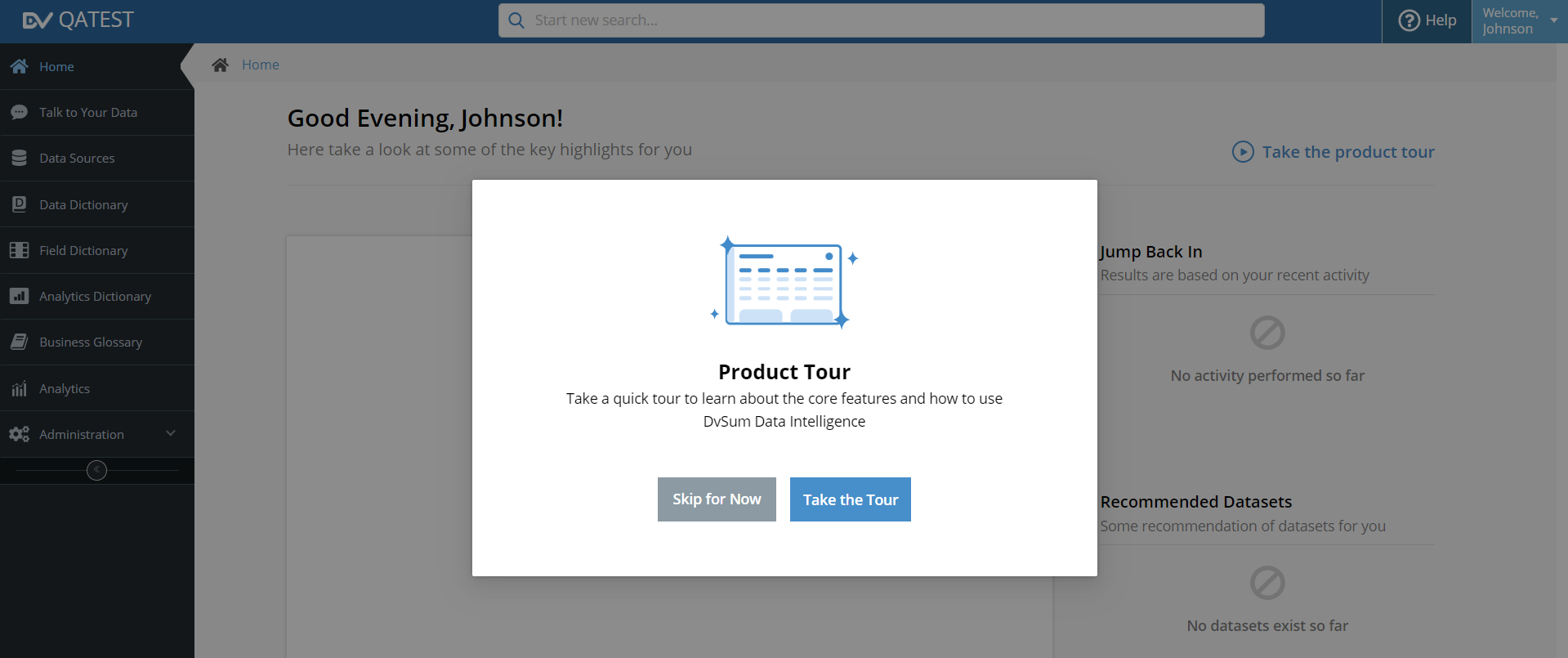1568x658 pixels.
Task: Click the Good Evening, Johnson! greeting
Action: [x=425, y=119]
